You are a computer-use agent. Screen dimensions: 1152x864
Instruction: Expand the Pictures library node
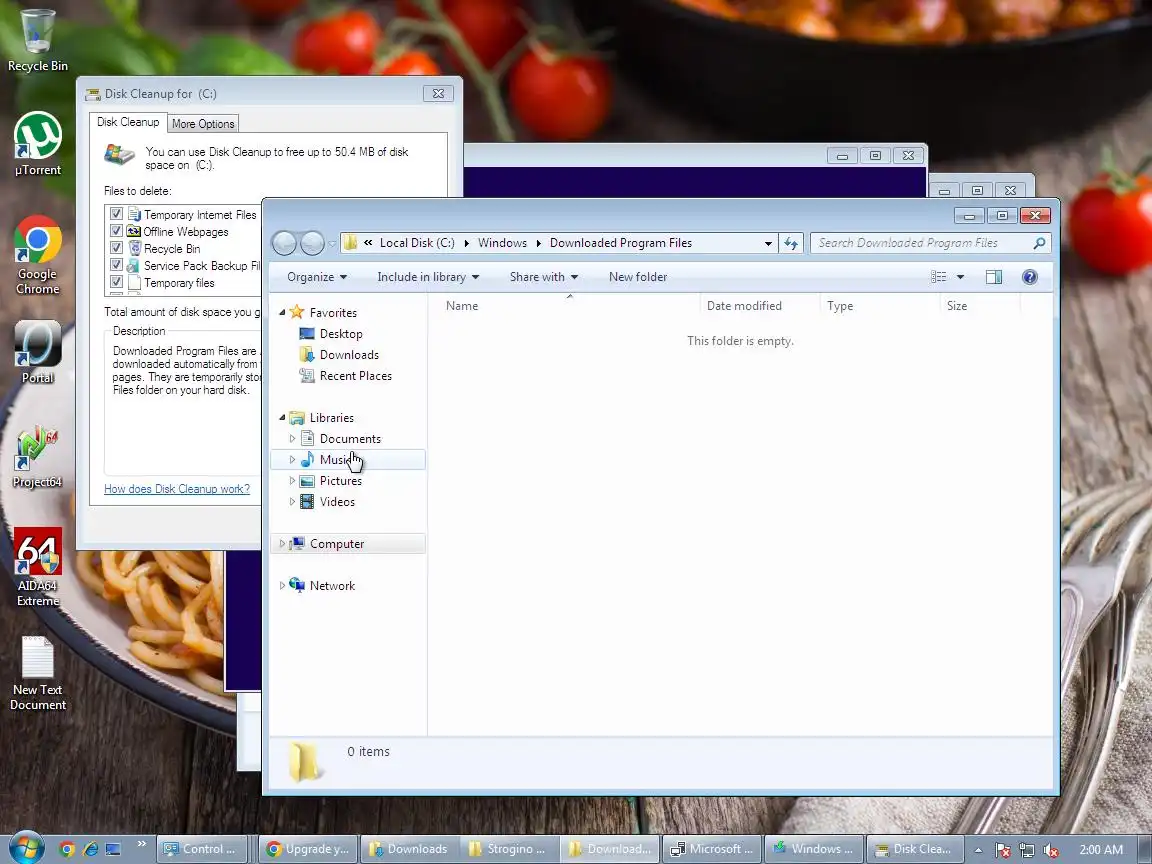coord(292,480)
